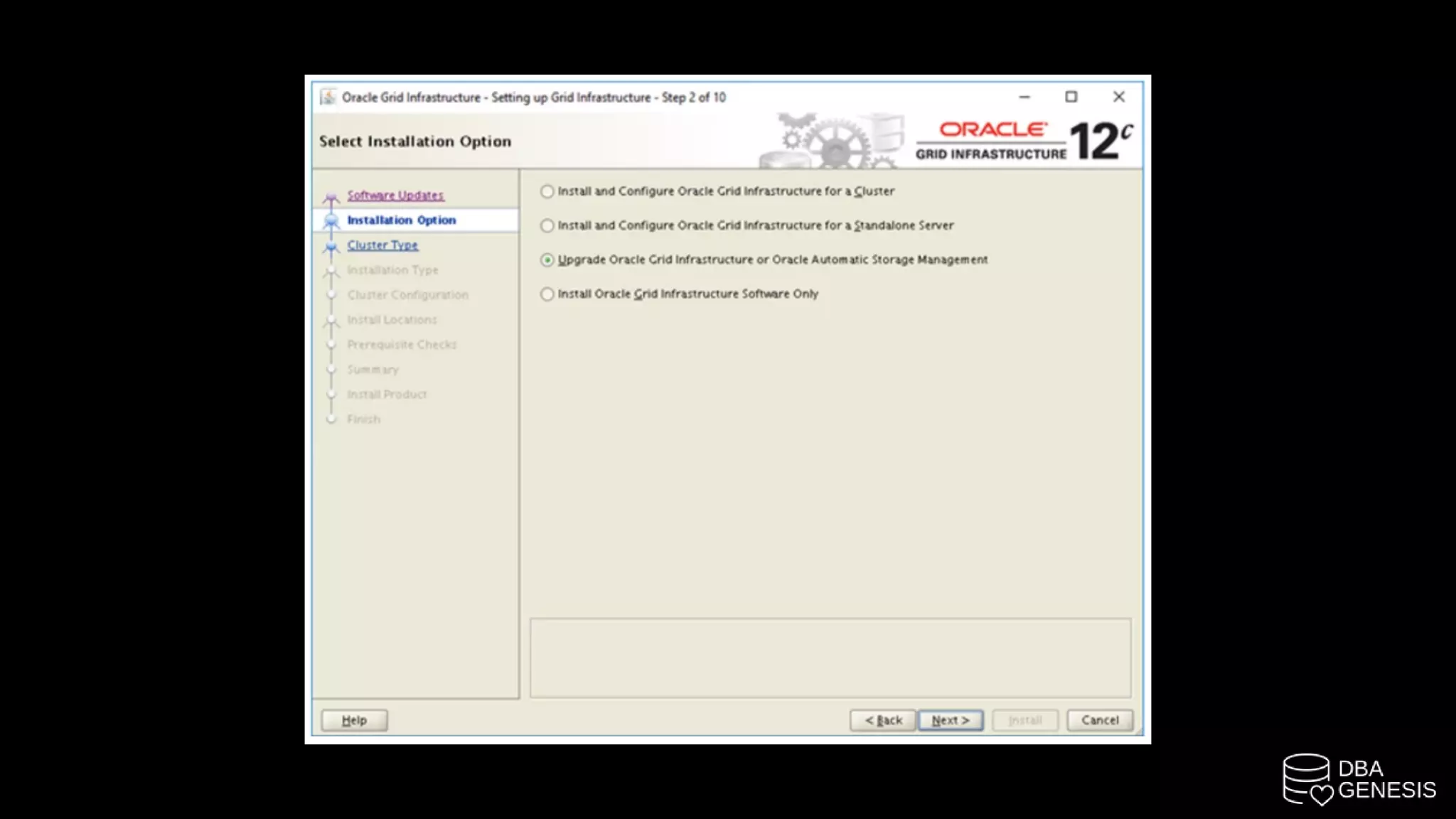Open Help for this installer page
1456x819 pixels.
tap(354, 720)
